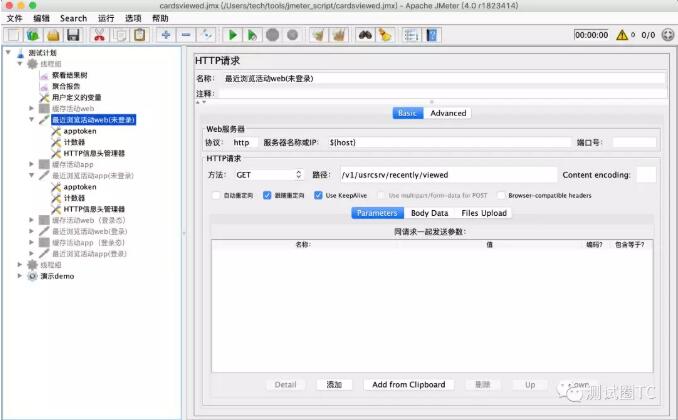Expand the 演示demo node
The width and height of the screenshot is (678, 420).
pyautogui.click(x=19, y=276)
